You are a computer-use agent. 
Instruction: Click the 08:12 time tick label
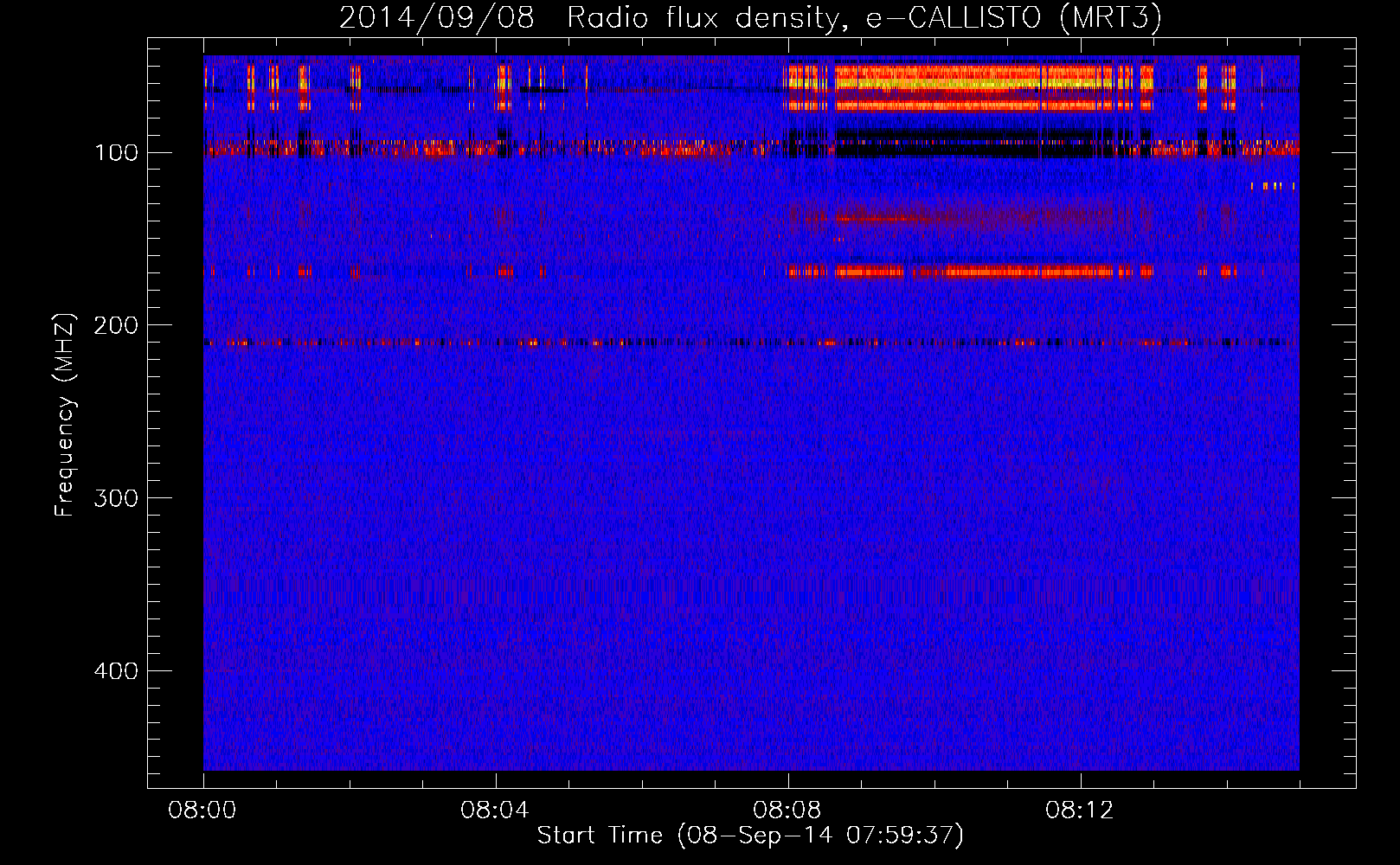click(1080, 811)
